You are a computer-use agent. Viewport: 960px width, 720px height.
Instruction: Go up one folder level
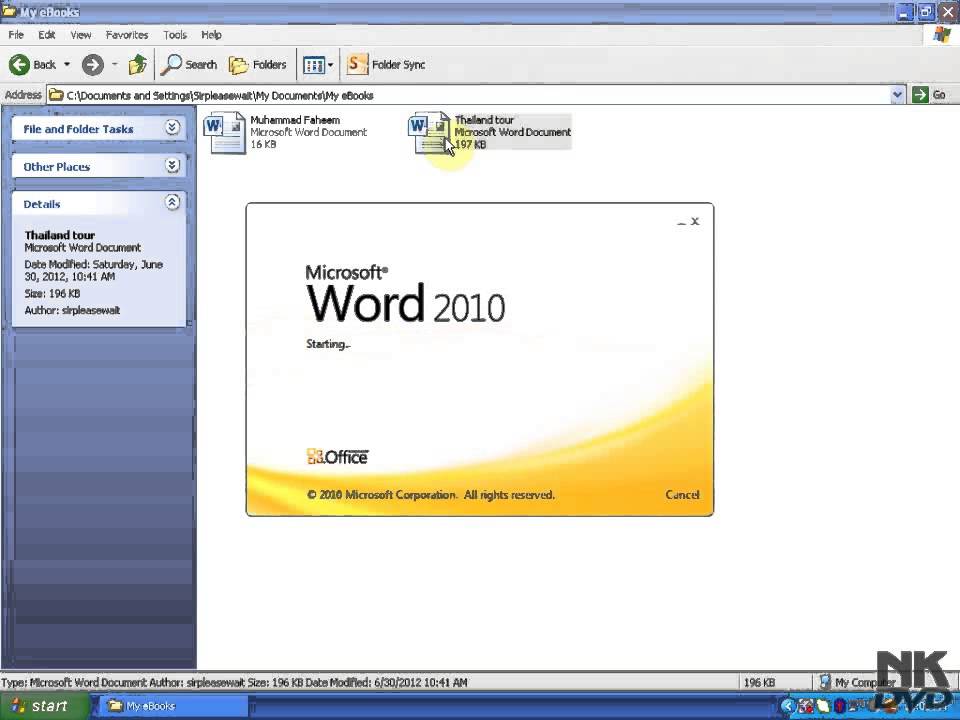[138, 64]
